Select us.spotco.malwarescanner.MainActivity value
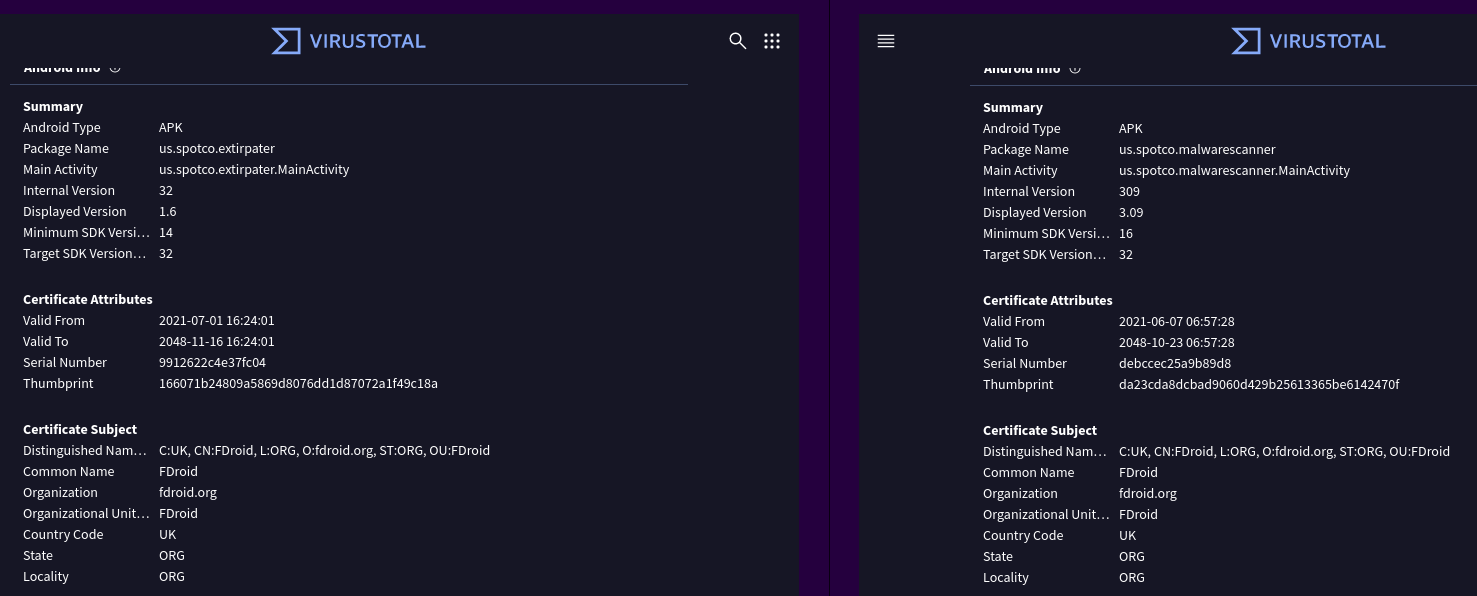Viewport: 1477px width, 596px height. click(x=1235, y=171)
